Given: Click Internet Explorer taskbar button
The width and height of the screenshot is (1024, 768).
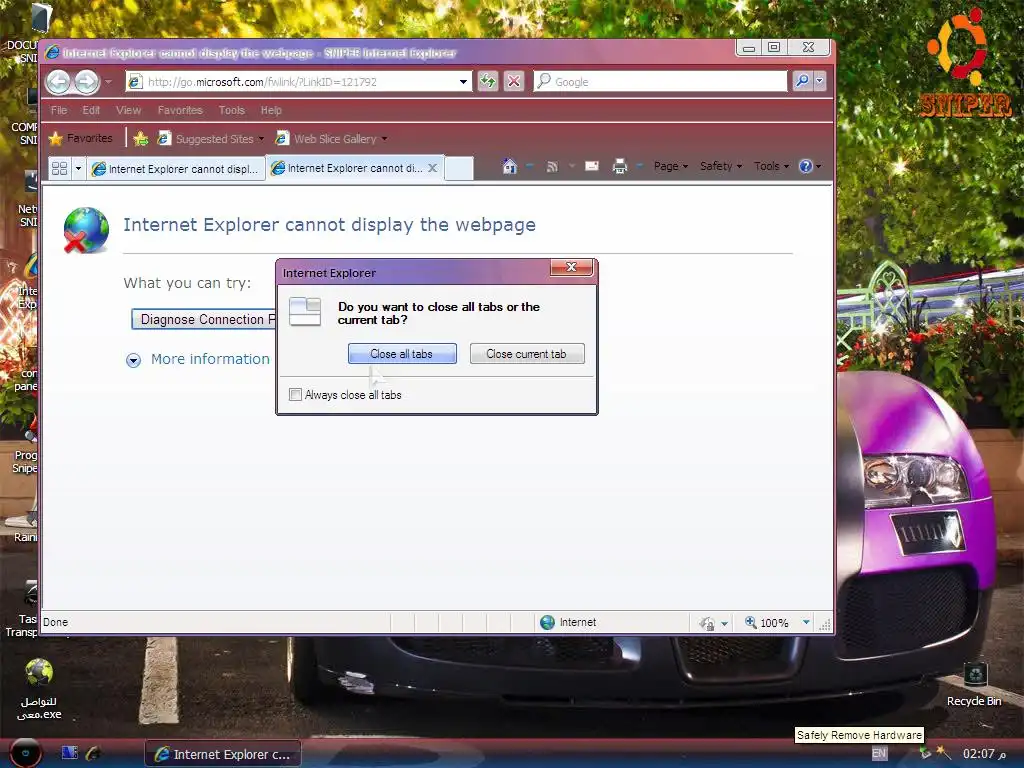Looking at the screenshot, I should tap(223, 754).
